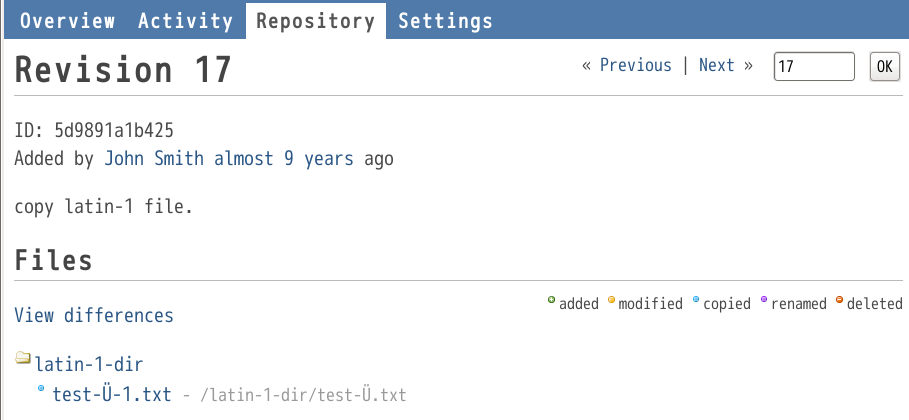Click the purple renamed legend icon
The height and width of the screenshot is (420, 909).
(763, 300)
